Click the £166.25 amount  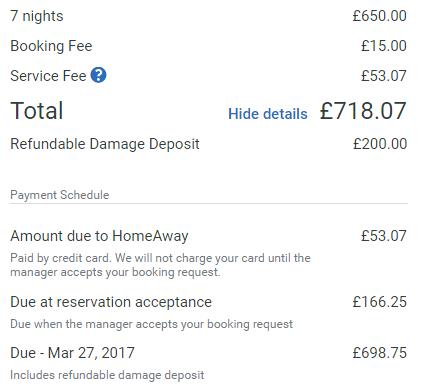(380, 302)
